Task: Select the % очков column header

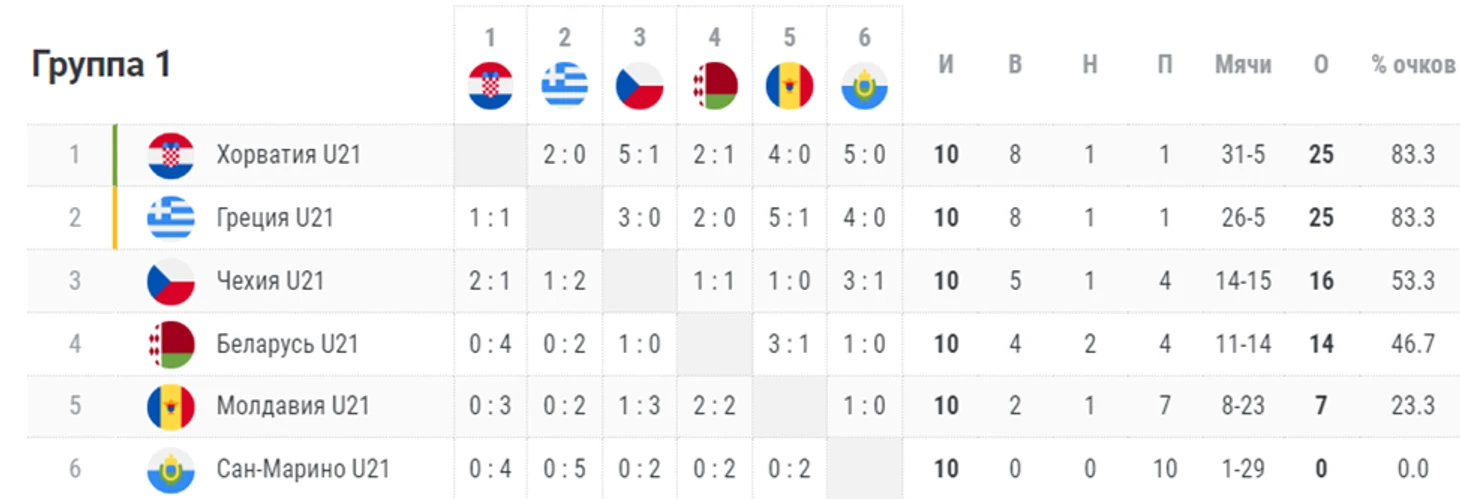Action: point(1413,65)
